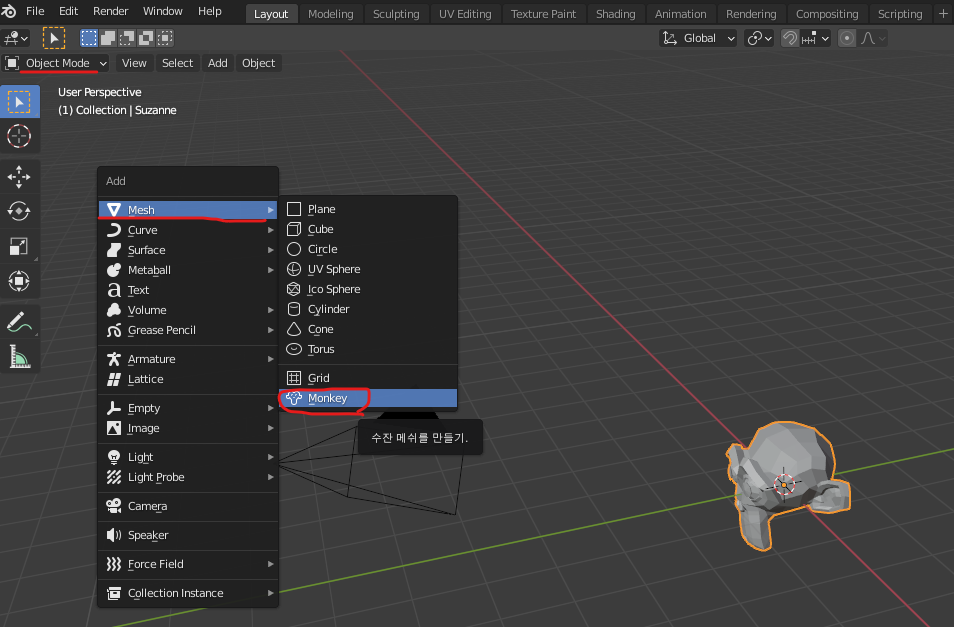Activate the Rotate tool
The width and height of the screenshot is (954, 627).
pyautogui.click(x=19, y=212)
